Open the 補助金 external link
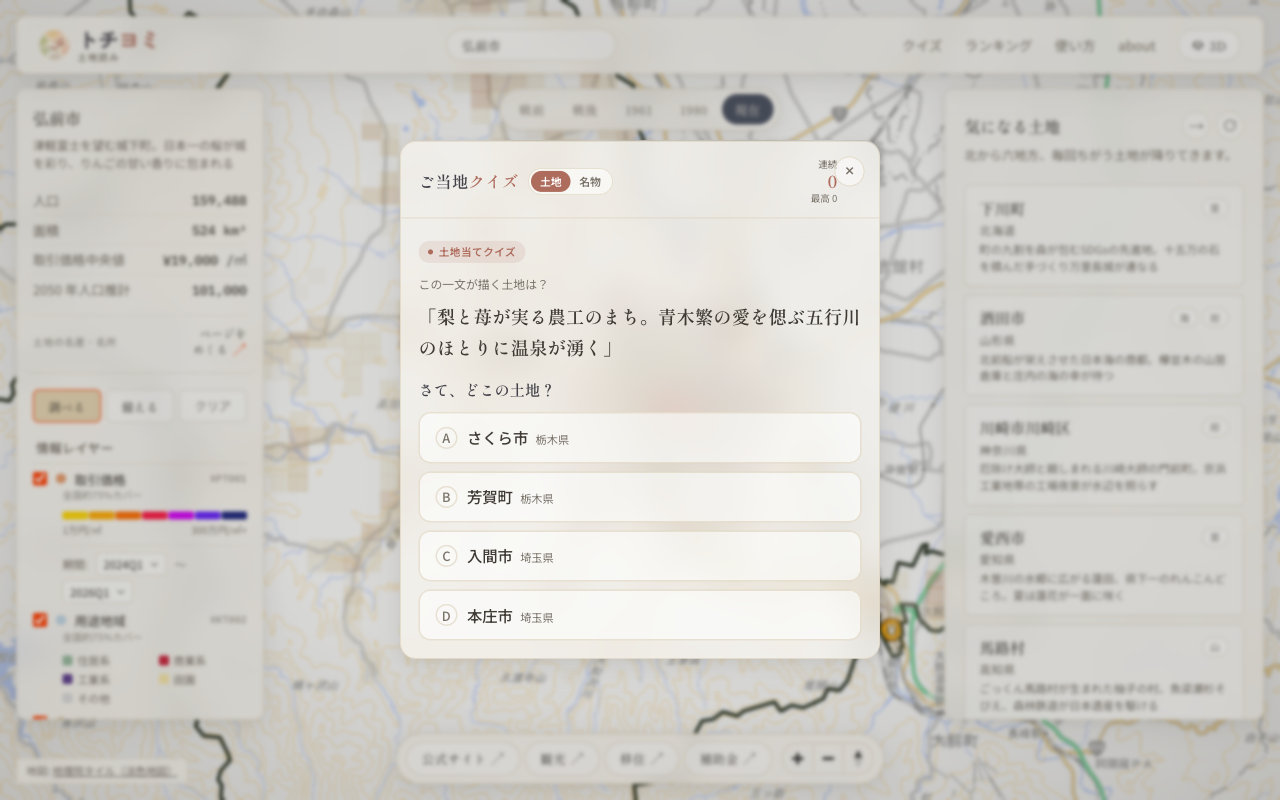Screen dimensions: 1280x800 (x=727, y=759)
